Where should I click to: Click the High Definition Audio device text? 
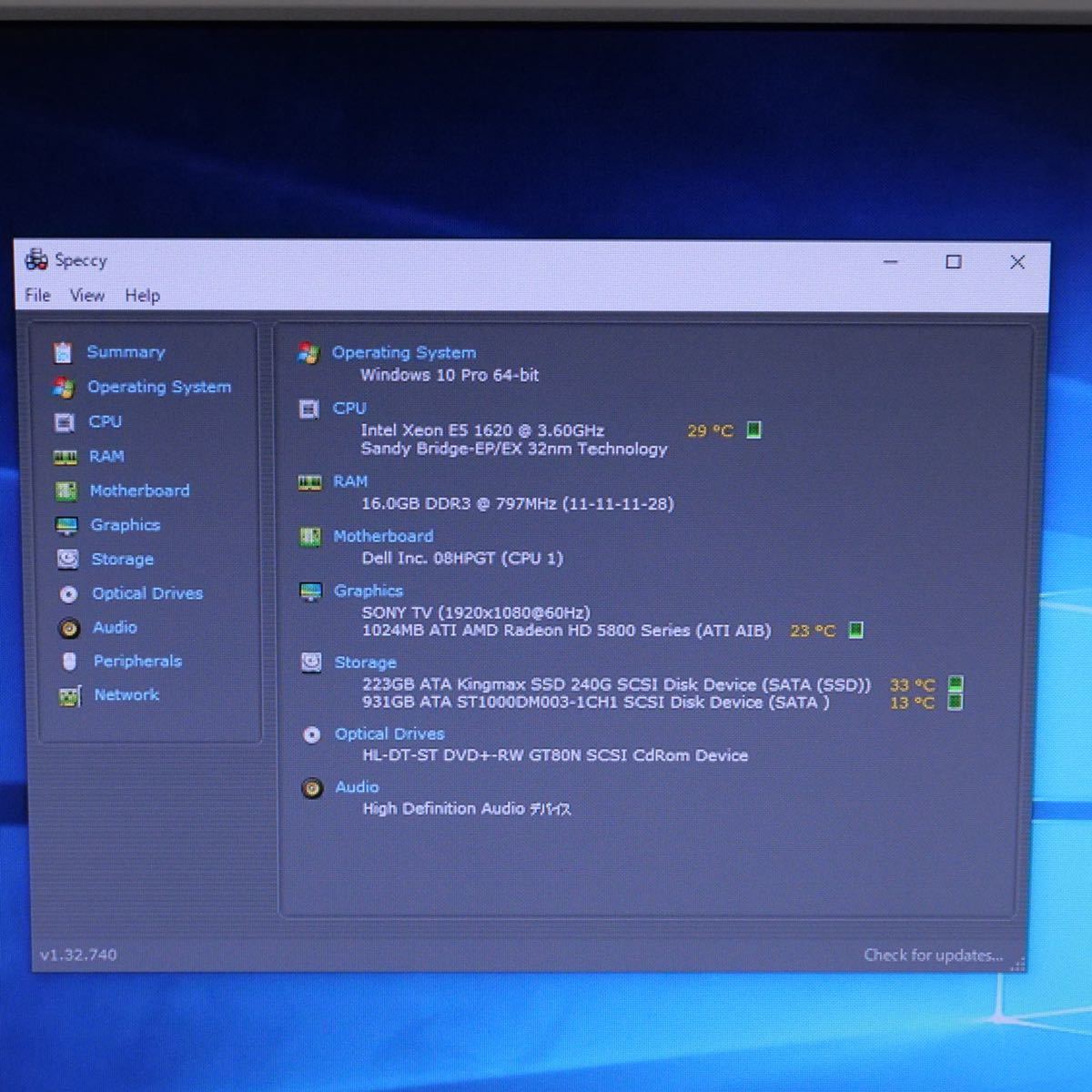click(467, 808)
